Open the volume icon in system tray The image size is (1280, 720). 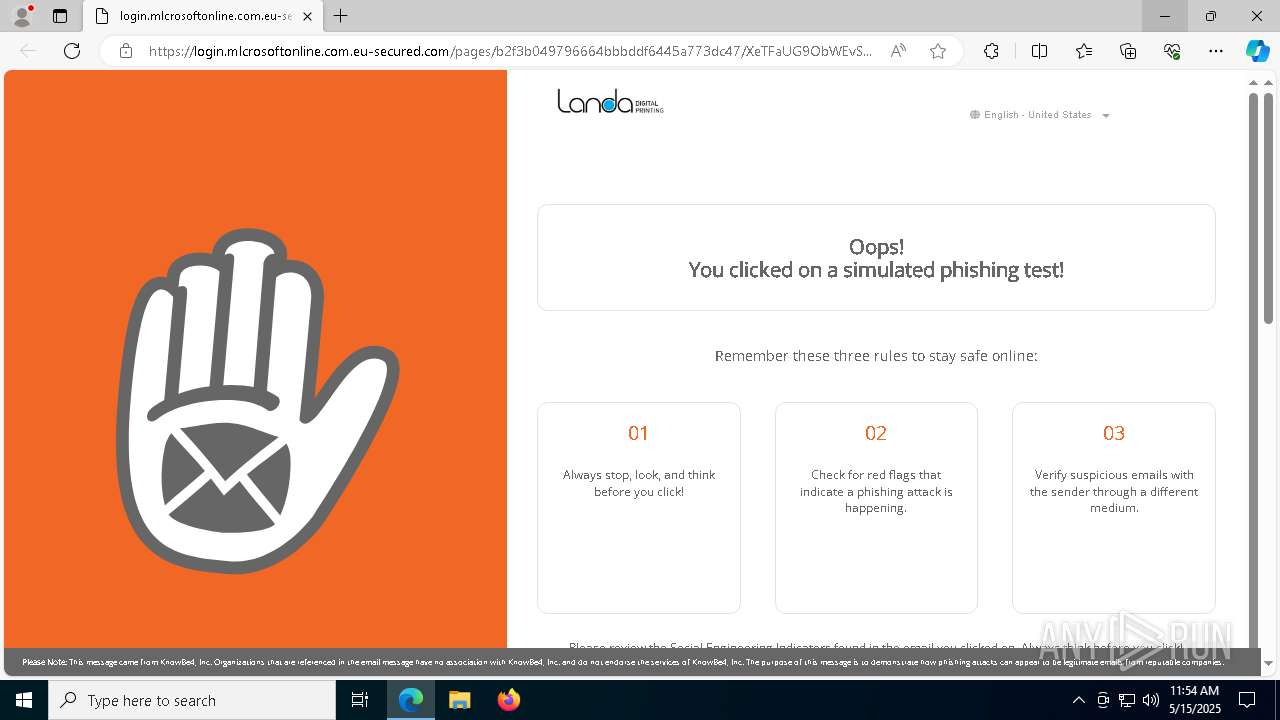(x=1151, y=700)
